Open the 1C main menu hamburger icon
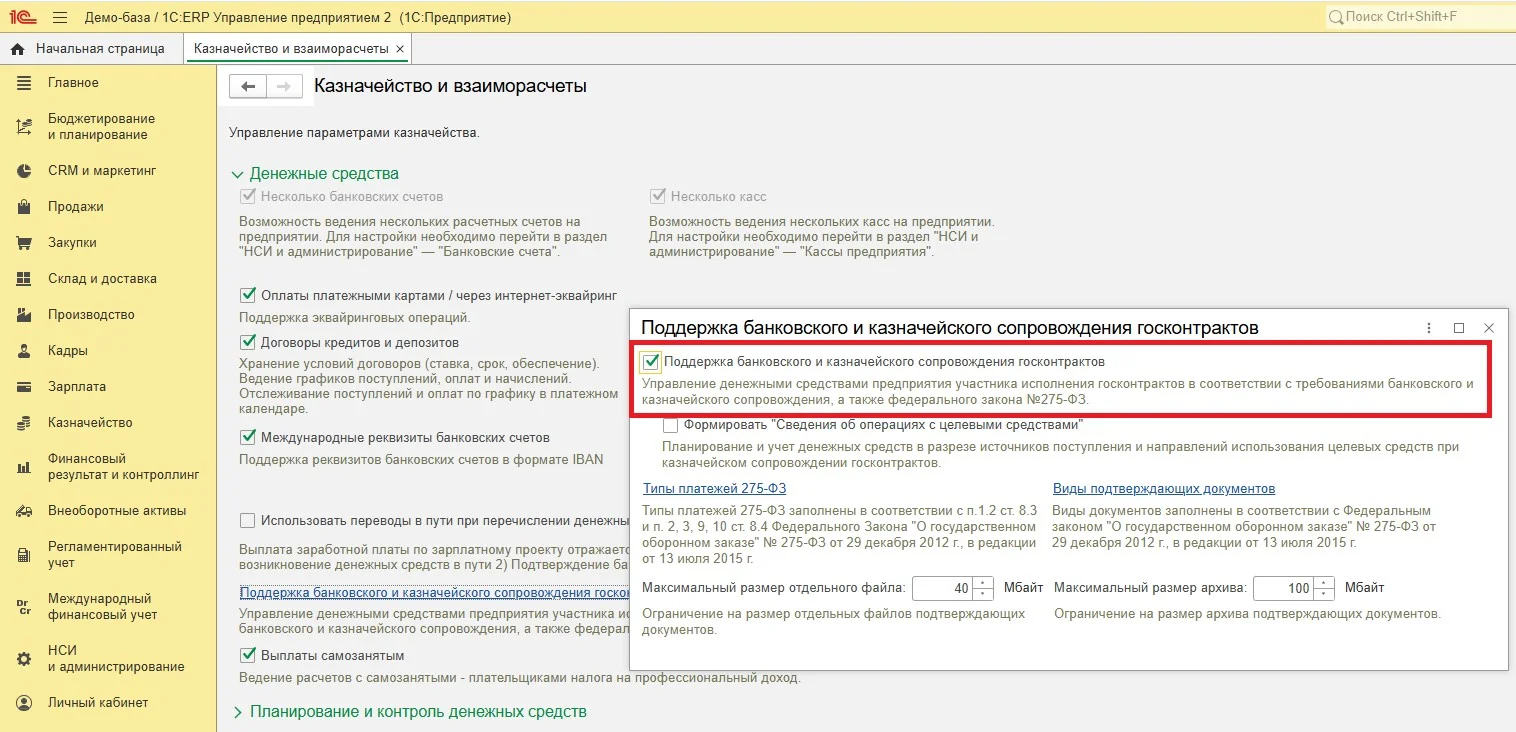 tap(60, 17)
